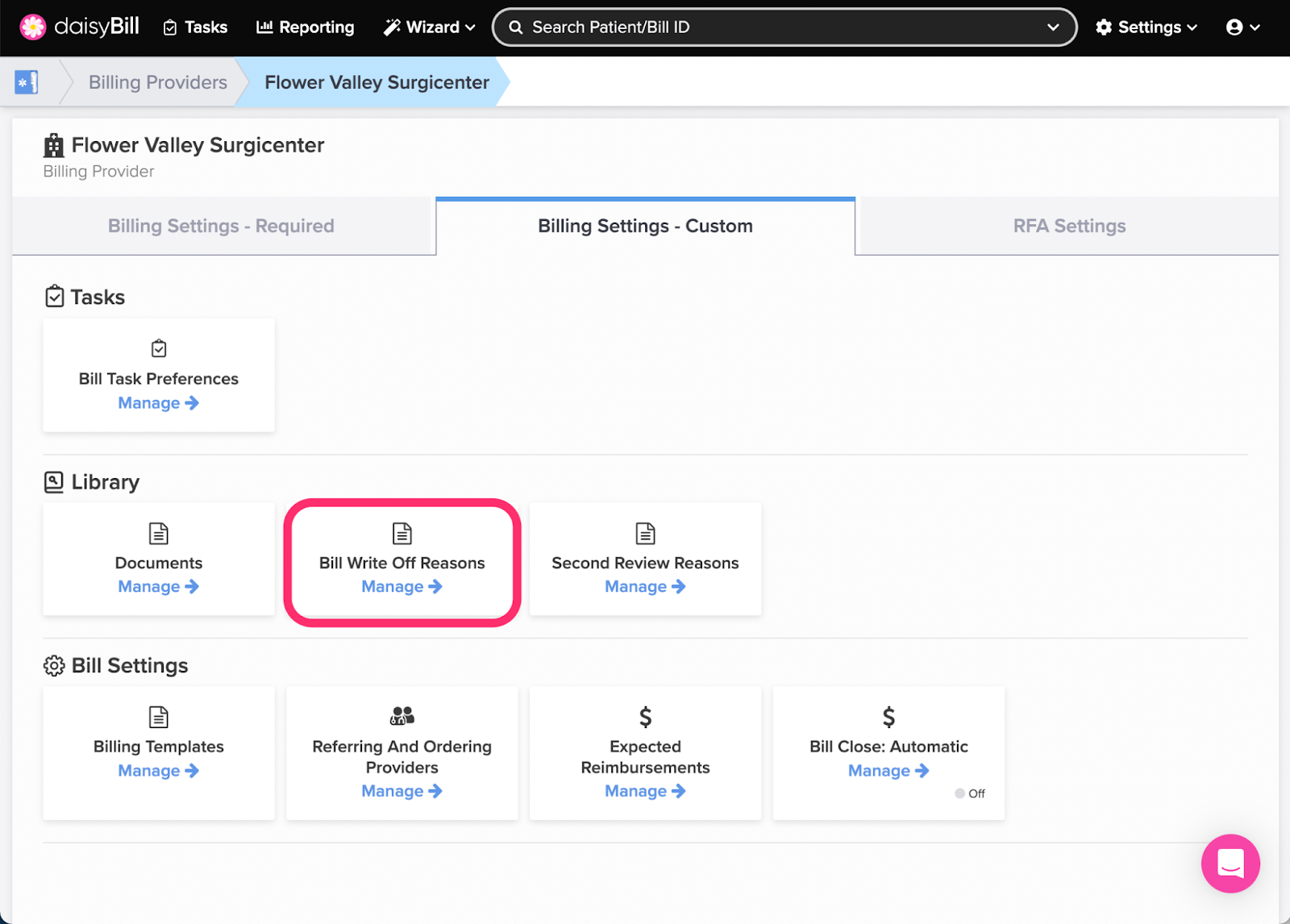This screenshot has height=924, width=1290.
Task: Manage Bill Close: Automatic setting
Action: [888, 771]
